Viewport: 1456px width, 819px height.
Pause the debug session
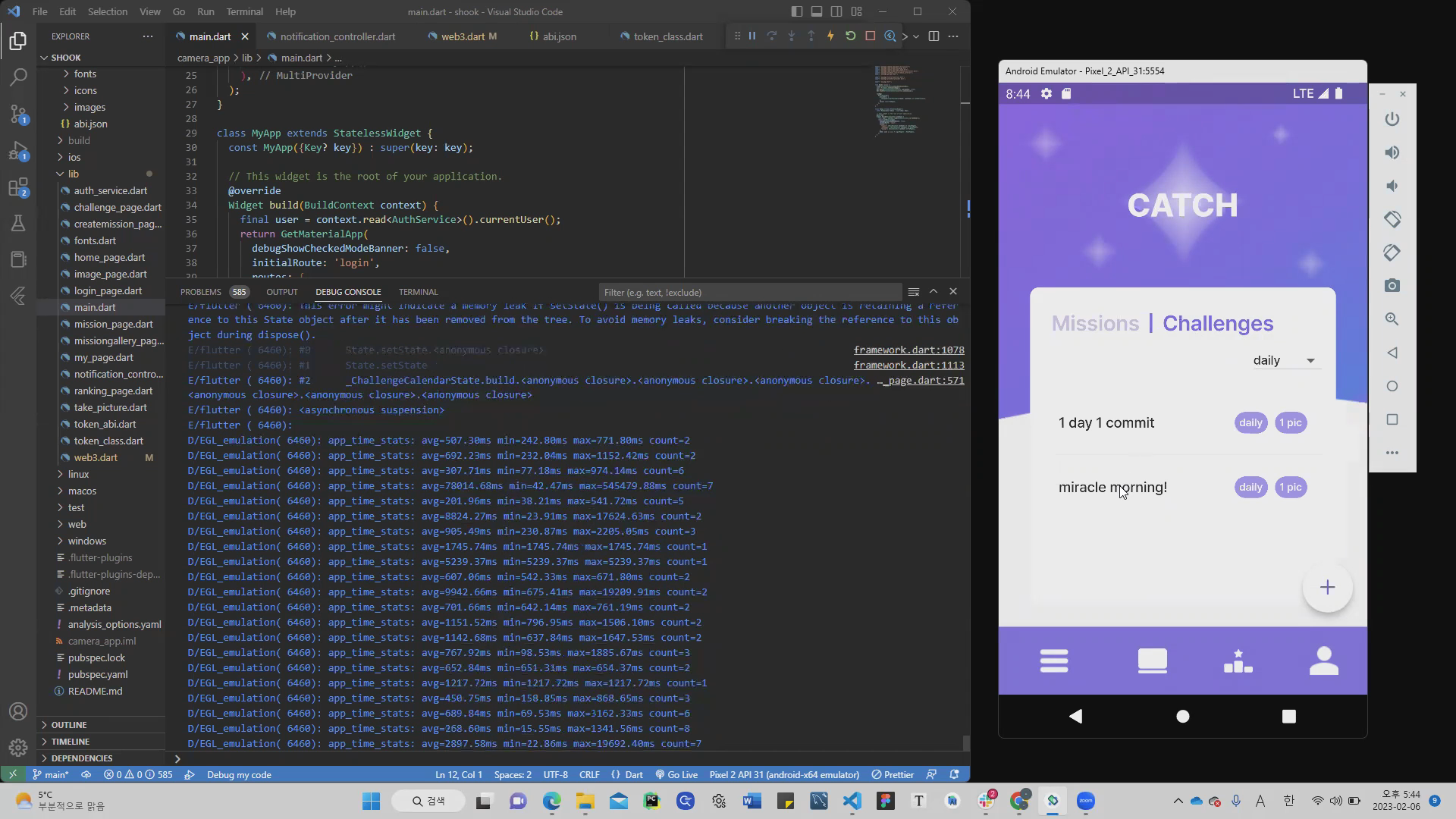click(752, 36)
